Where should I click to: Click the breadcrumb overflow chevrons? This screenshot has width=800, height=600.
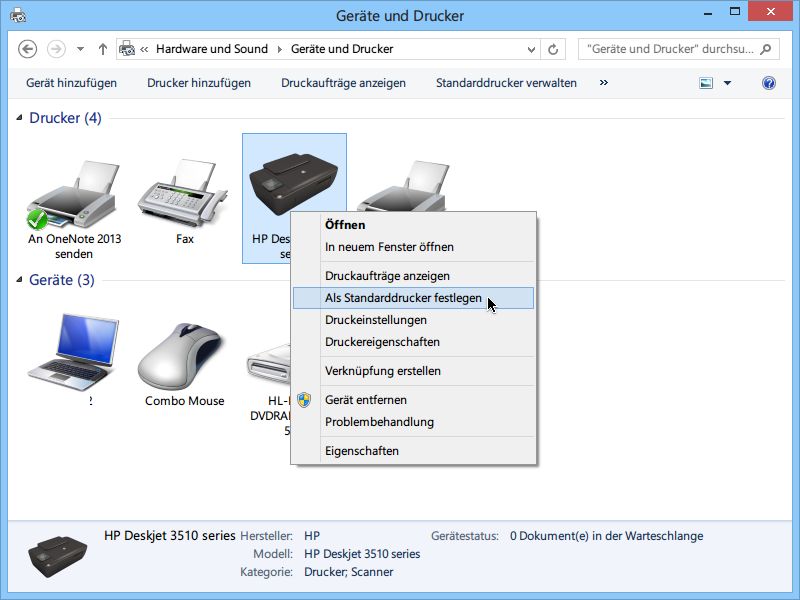[144, 49]
